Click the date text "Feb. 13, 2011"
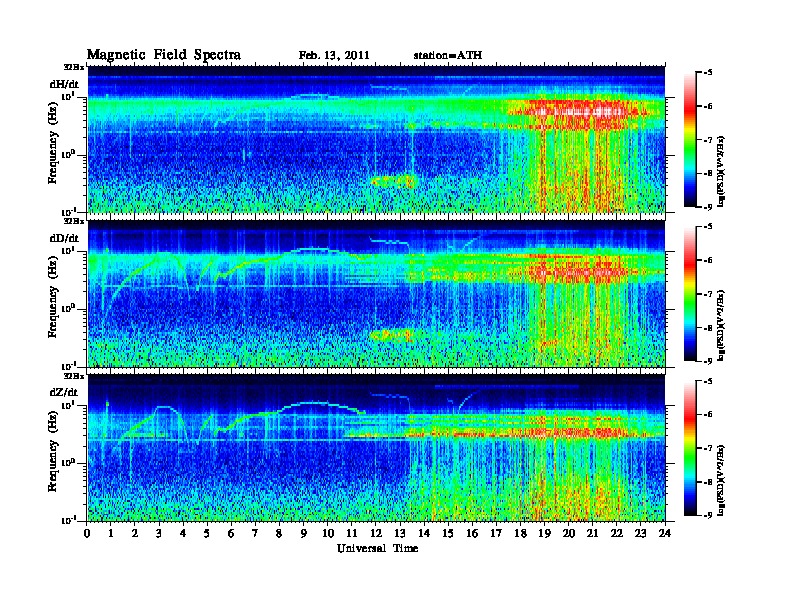792x612 pixels. point(334,55)
